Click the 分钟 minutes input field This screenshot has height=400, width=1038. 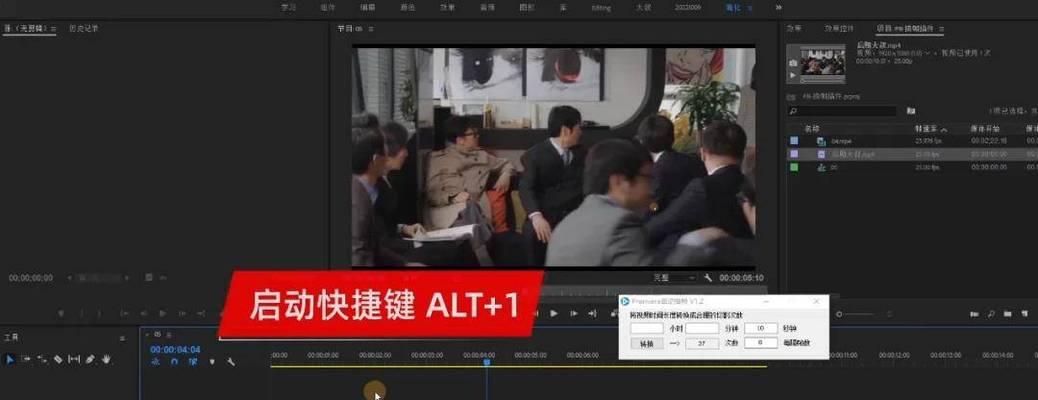(702, 328)
